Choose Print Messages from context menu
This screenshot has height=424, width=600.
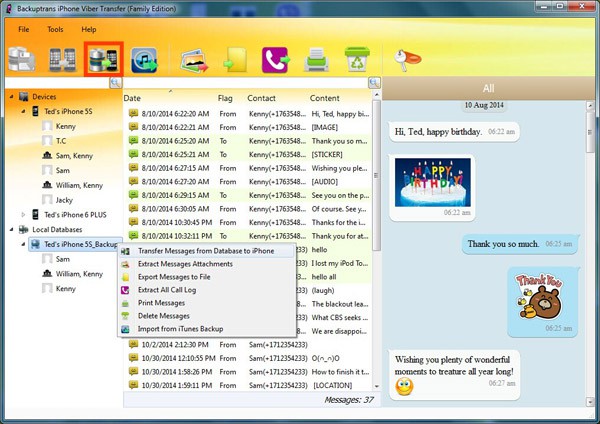[x=207, y=303]
